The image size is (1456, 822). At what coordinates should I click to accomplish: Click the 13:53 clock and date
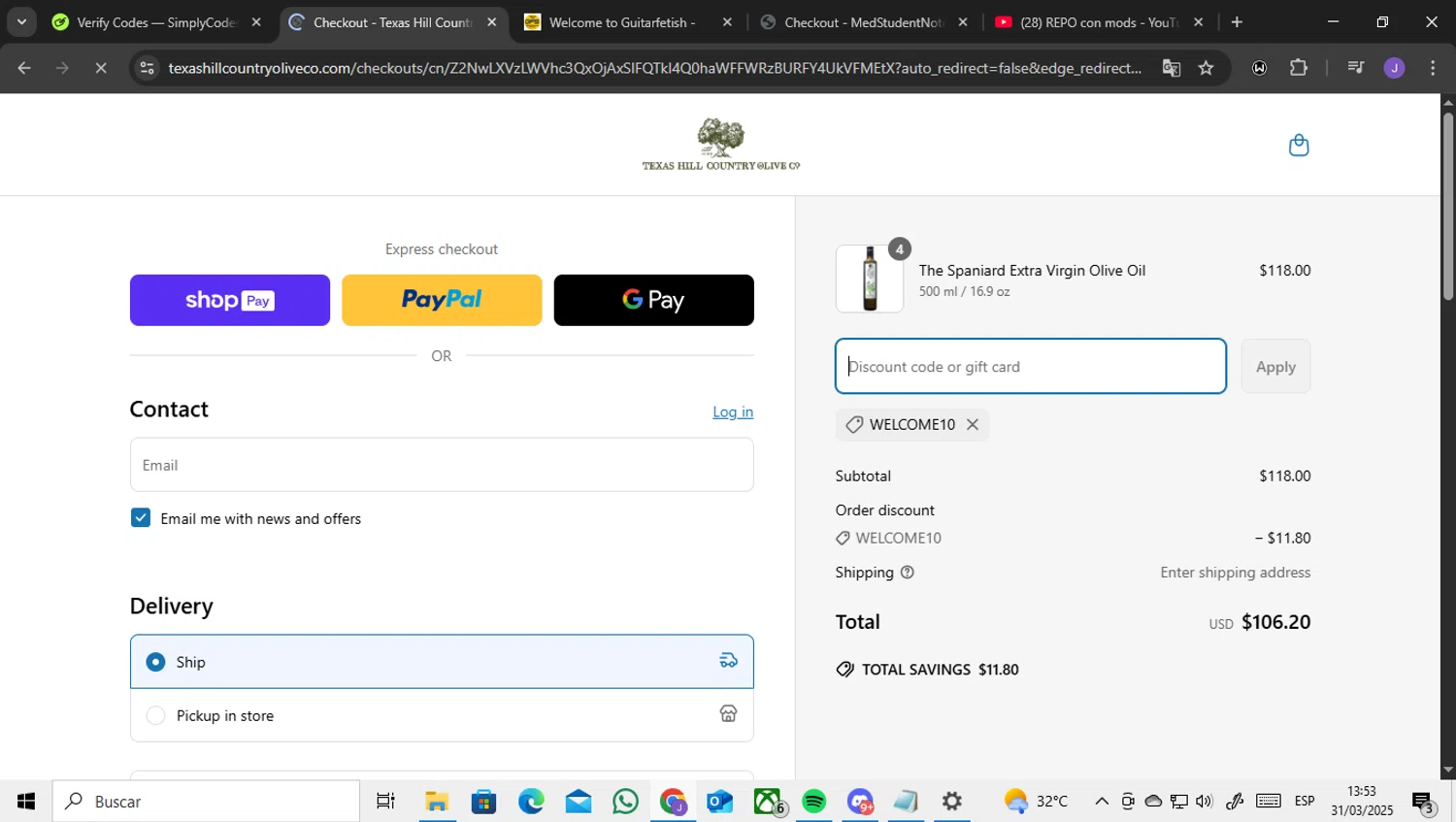1361,802
